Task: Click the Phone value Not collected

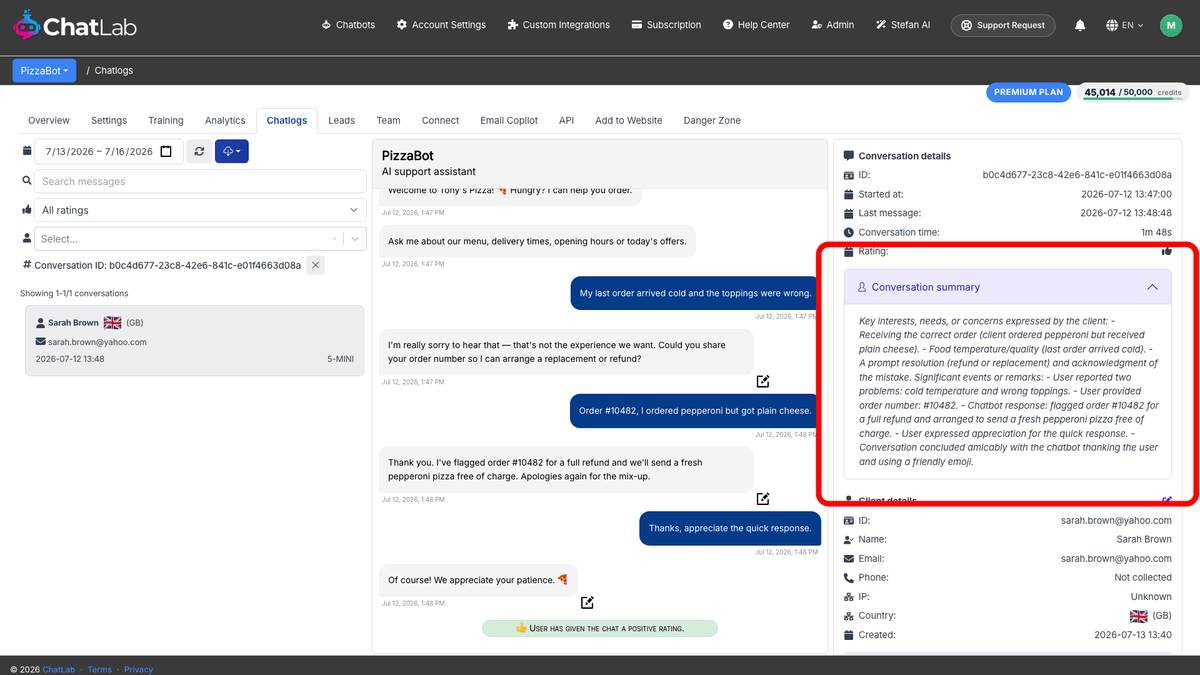Action: tap(1143, 578)
